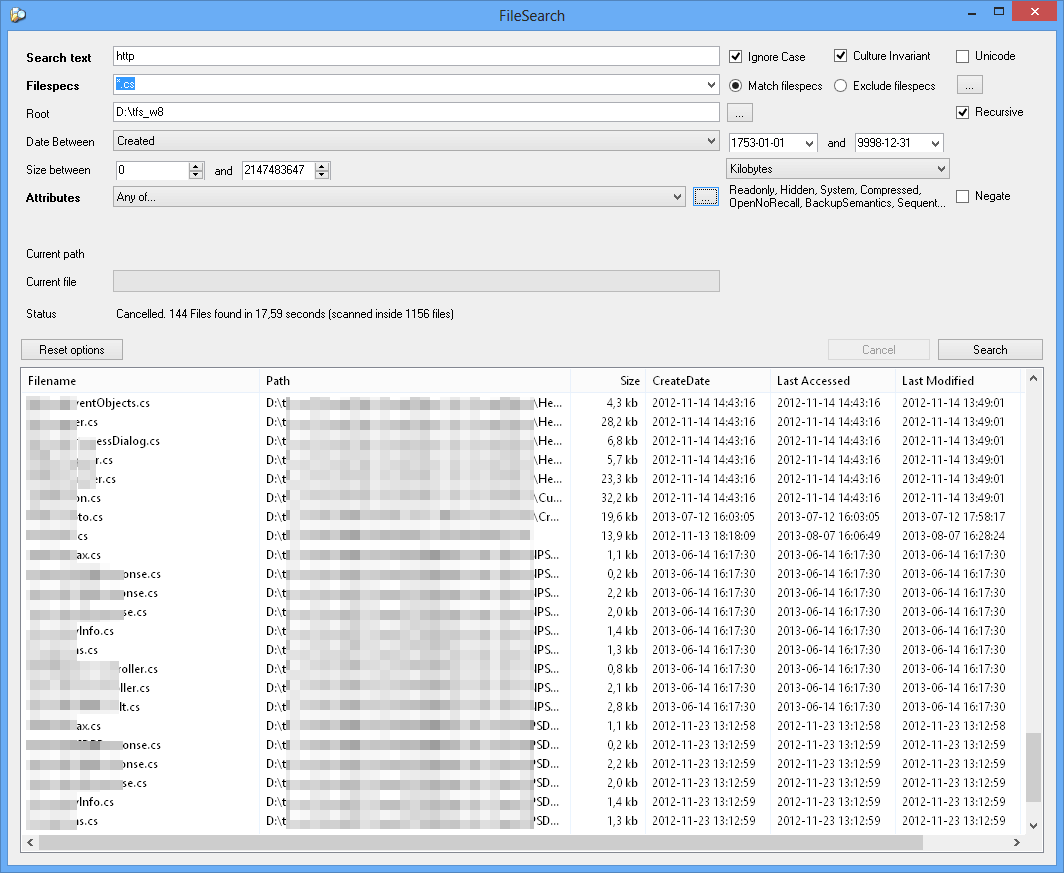
Task: Click the browse button next to Root field
Action: pos(740,113)
